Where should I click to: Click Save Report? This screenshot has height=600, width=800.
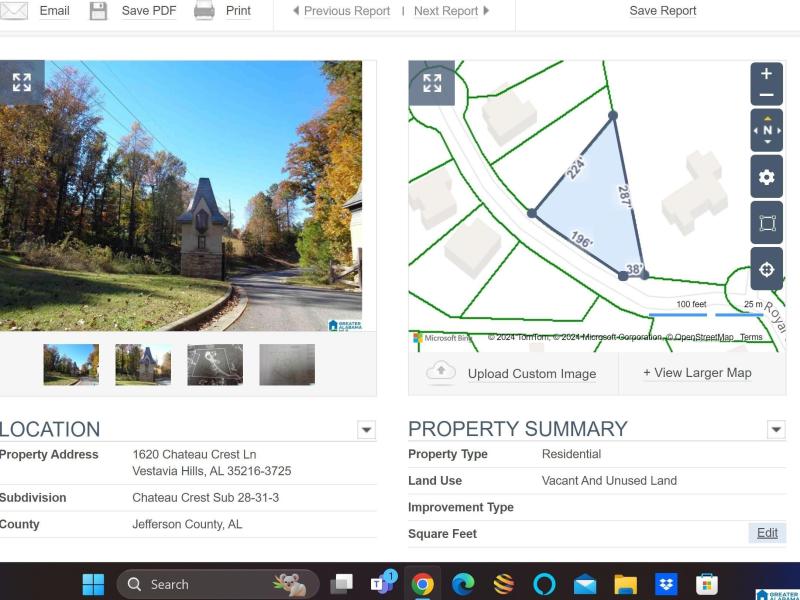coord(662,11)
